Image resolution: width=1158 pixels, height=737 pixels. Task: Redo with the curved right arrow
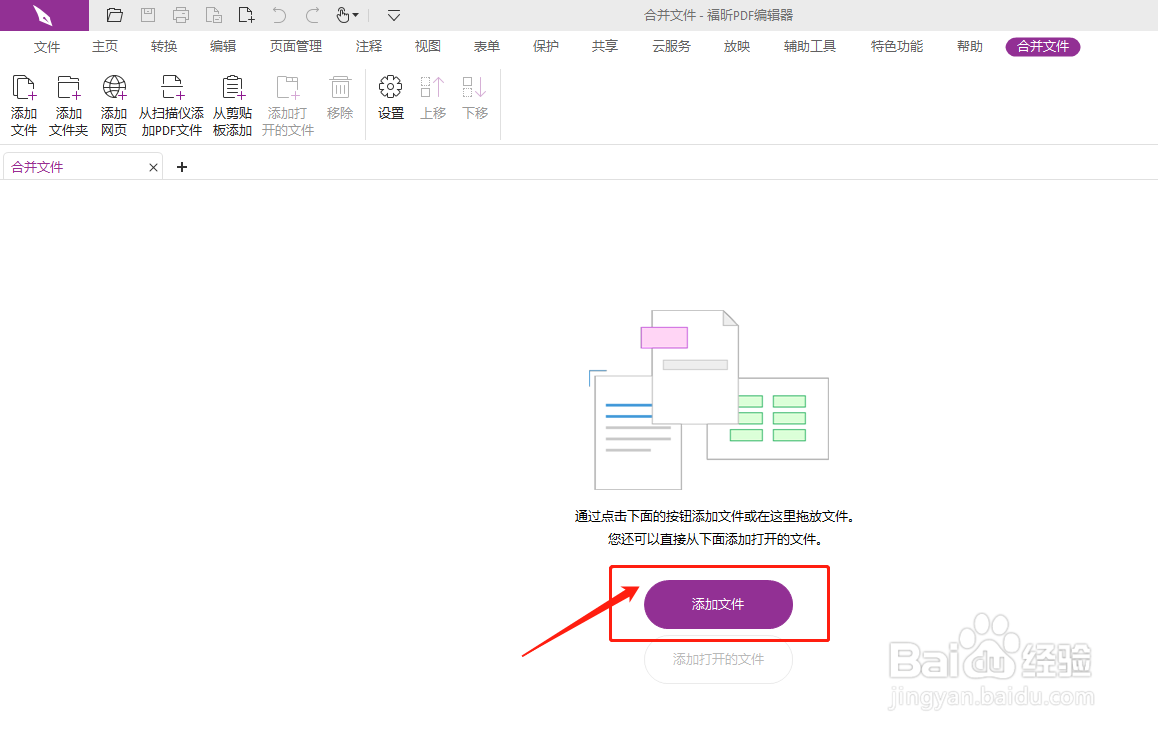point(312,15)
